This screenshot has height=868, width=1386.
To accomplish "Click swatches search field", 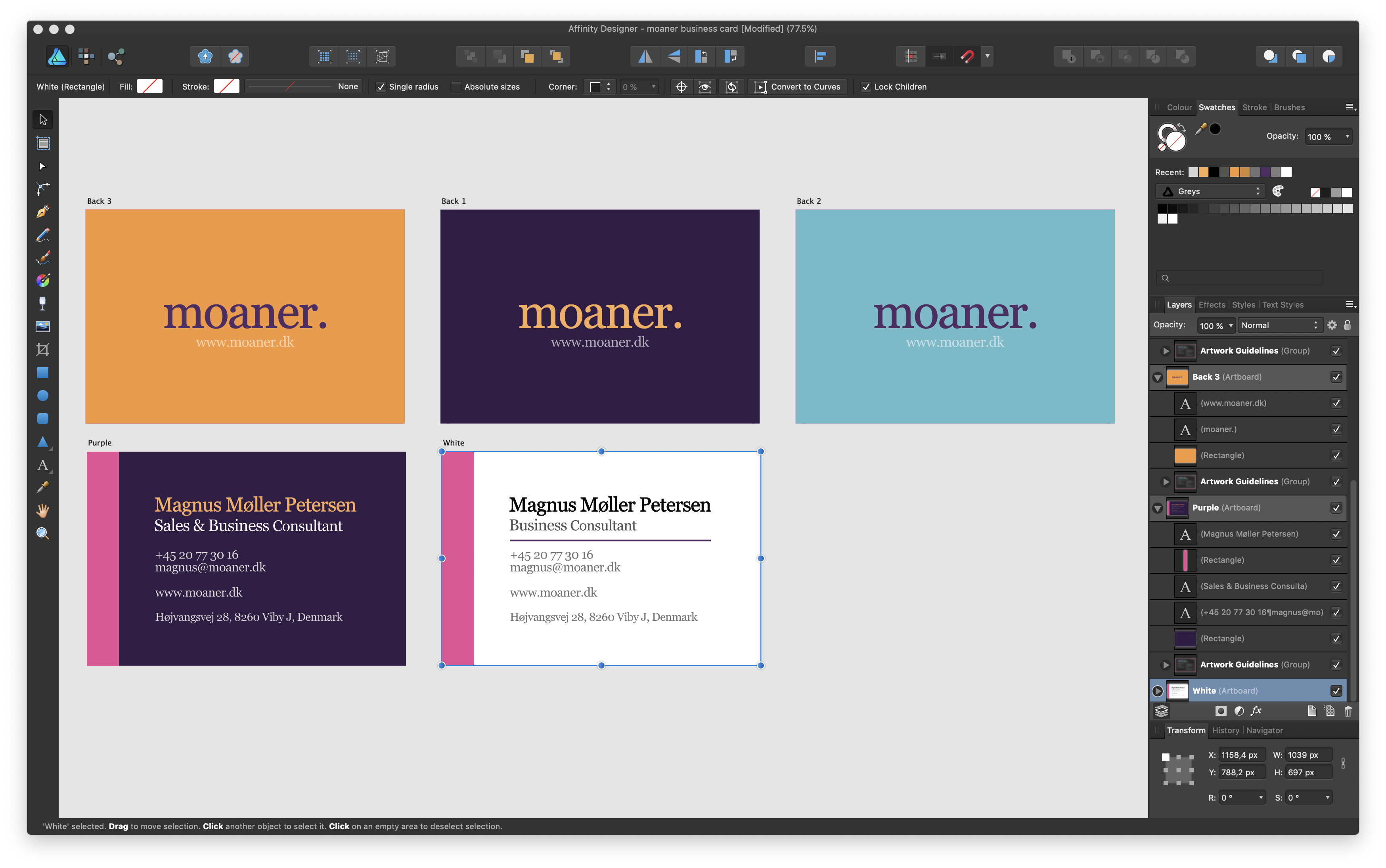I will click(x=1240, y=278).
